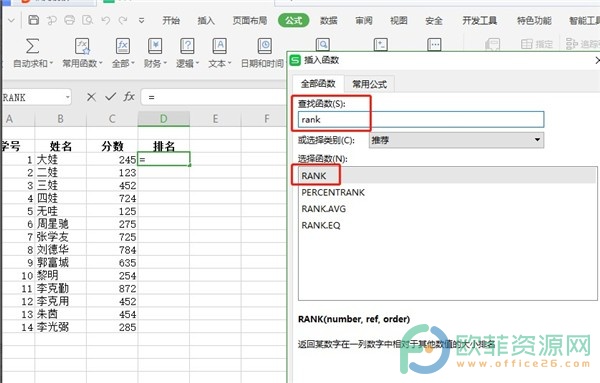Switch to the 开发工具 ribbon tab
Screen dimensions: 600x383
coord(479,20)
